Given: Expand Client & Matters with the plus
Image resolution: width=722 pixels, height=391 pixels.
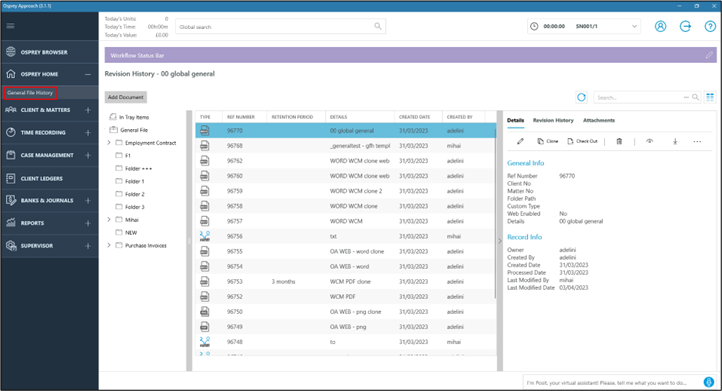Looking at the screenshot, I should point(88,110).
